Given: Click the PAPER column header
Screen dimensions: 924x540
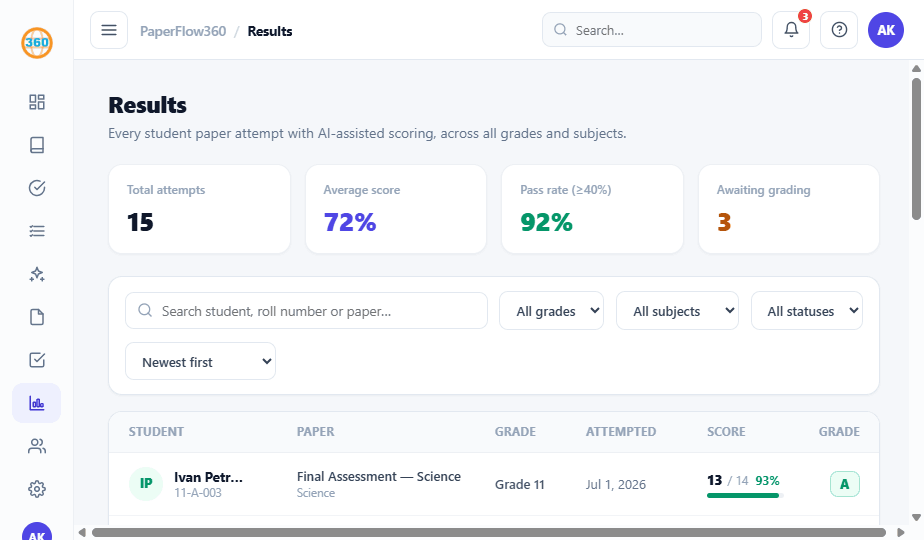Looking at the screenshot, I should coord(315,432).
